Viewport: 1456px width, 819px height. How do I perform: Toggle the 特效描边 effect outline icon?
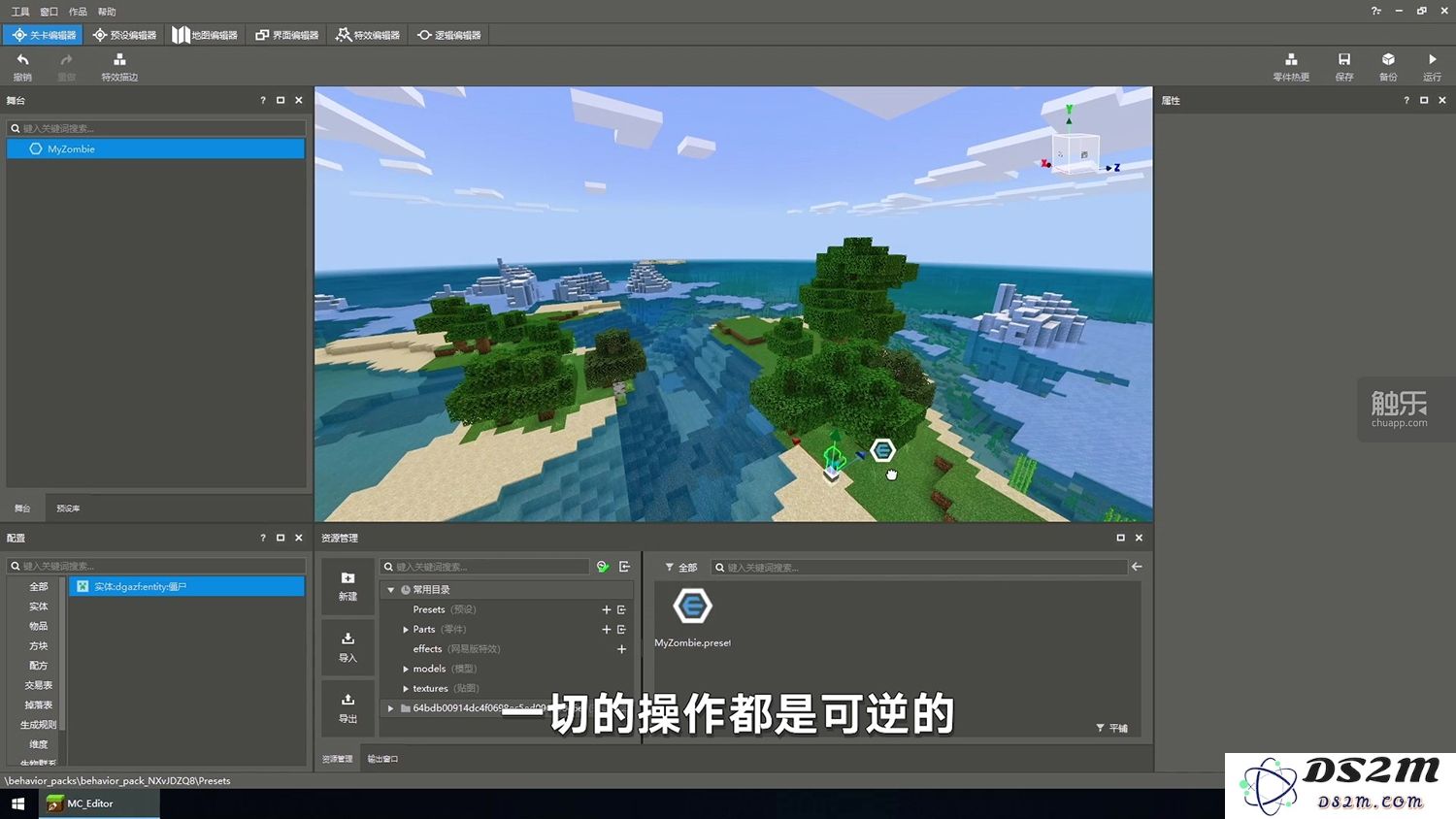(x=119, y=60)
